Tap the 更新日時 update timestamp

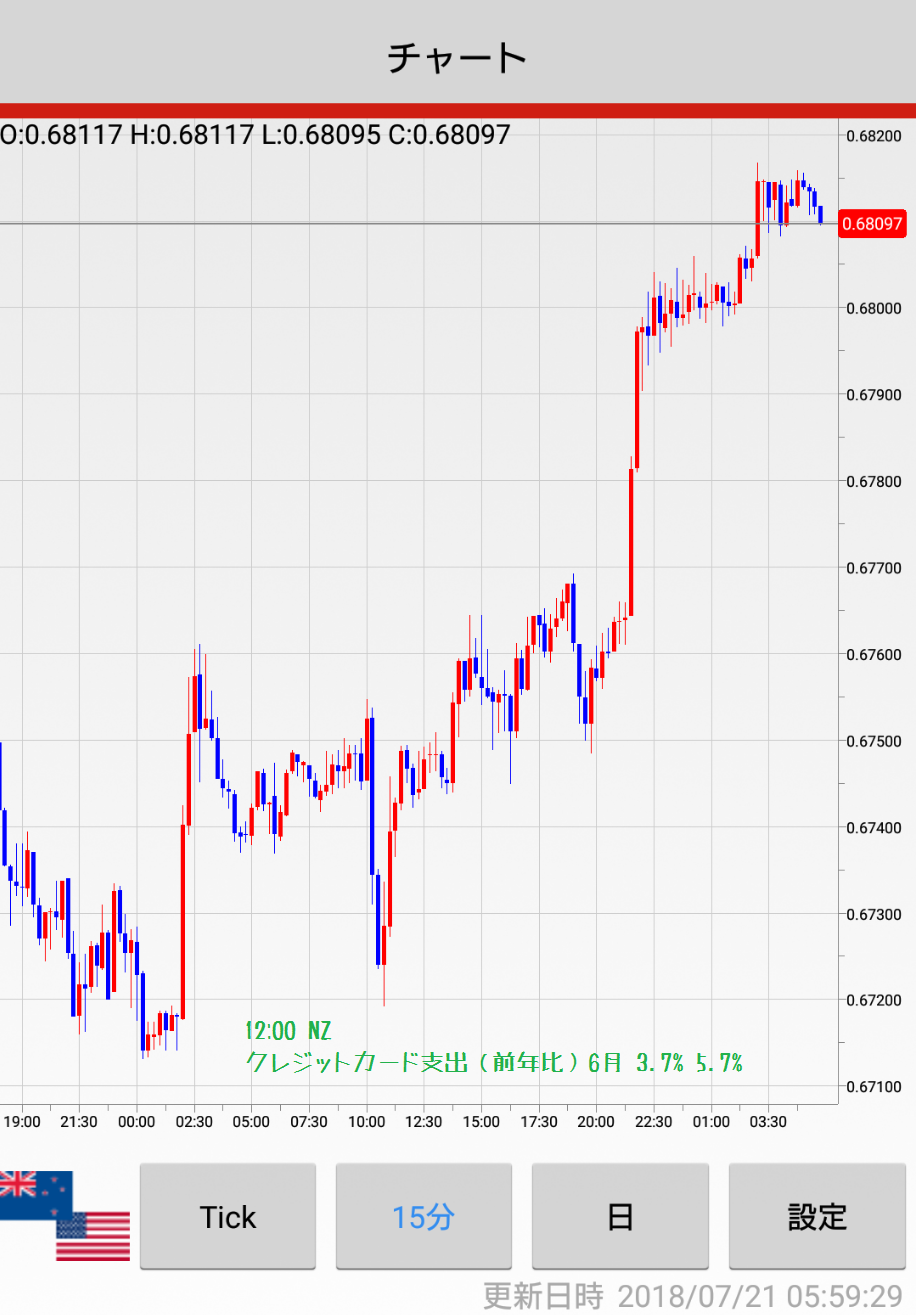692,1296
